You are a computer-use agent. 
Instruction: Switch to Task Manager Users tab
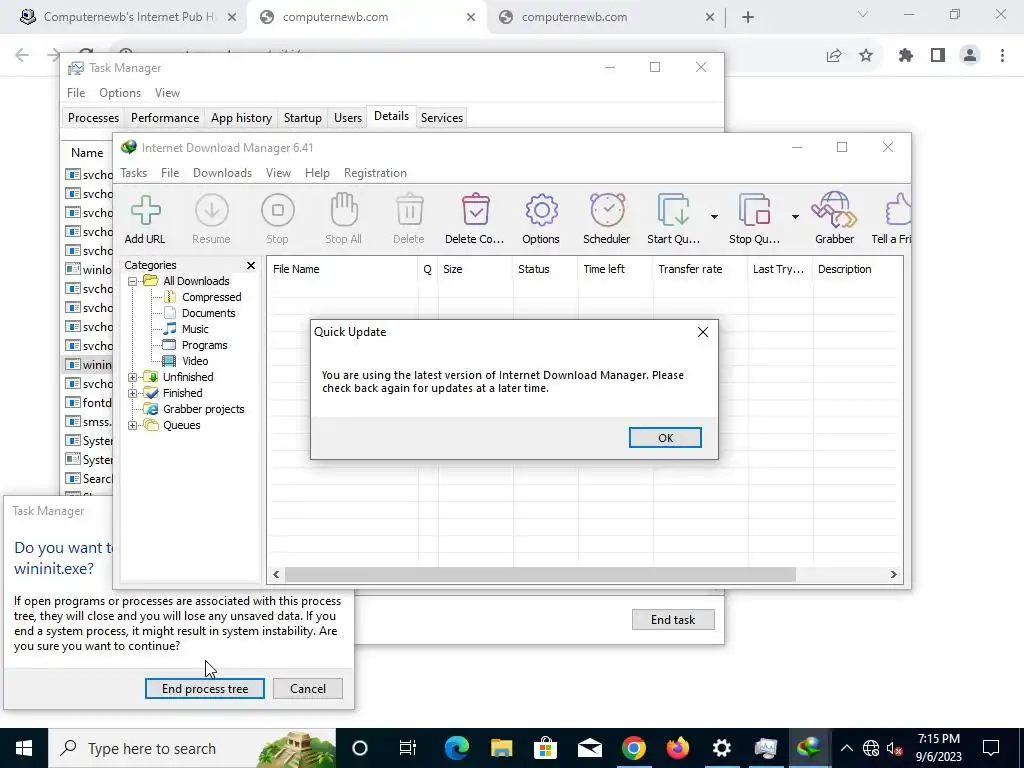click(347, 118)
